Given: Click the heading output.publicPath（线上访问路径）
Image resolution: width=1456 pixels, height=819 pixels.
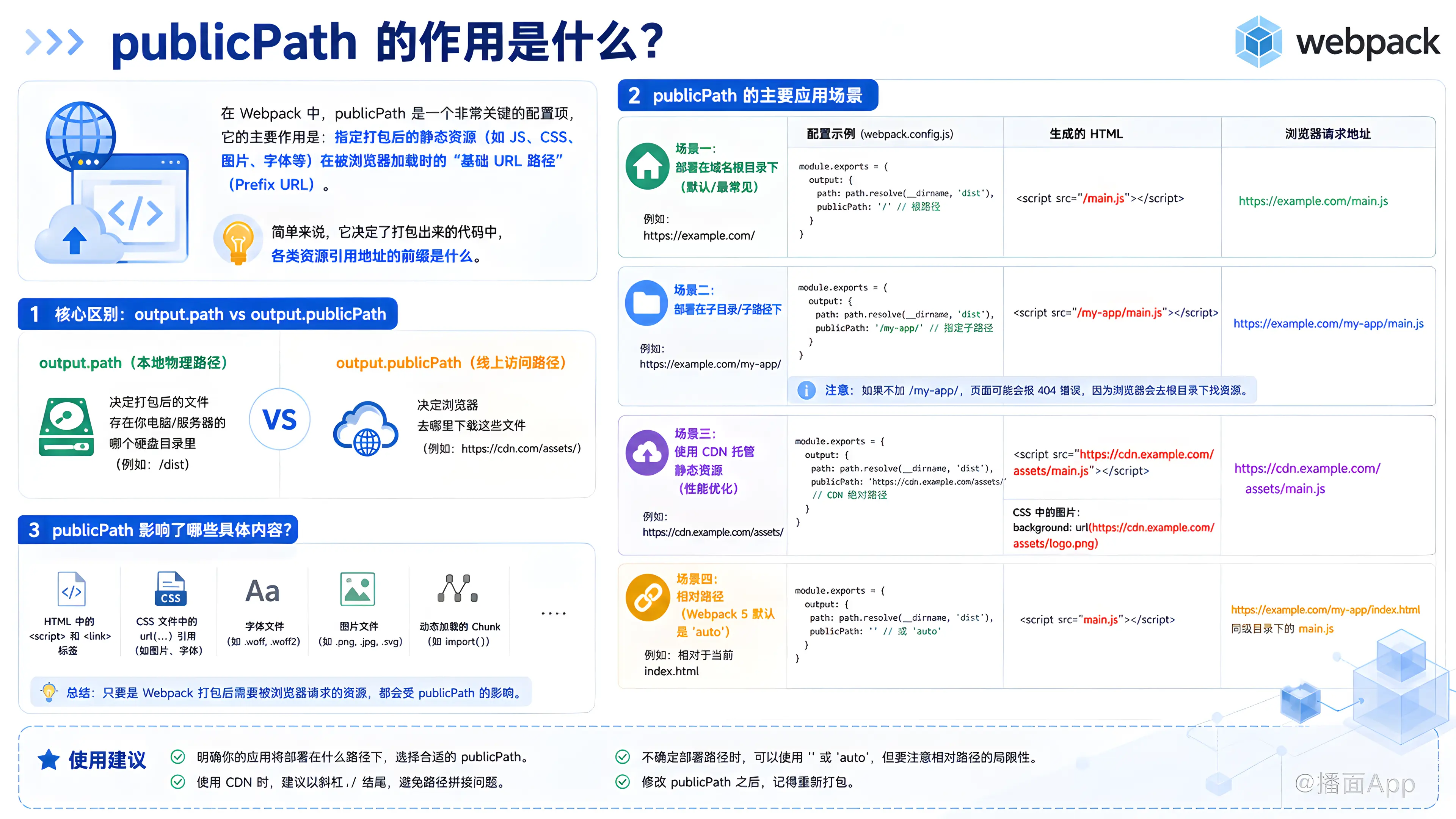Looking at the screenshot, I should (451, 362).
